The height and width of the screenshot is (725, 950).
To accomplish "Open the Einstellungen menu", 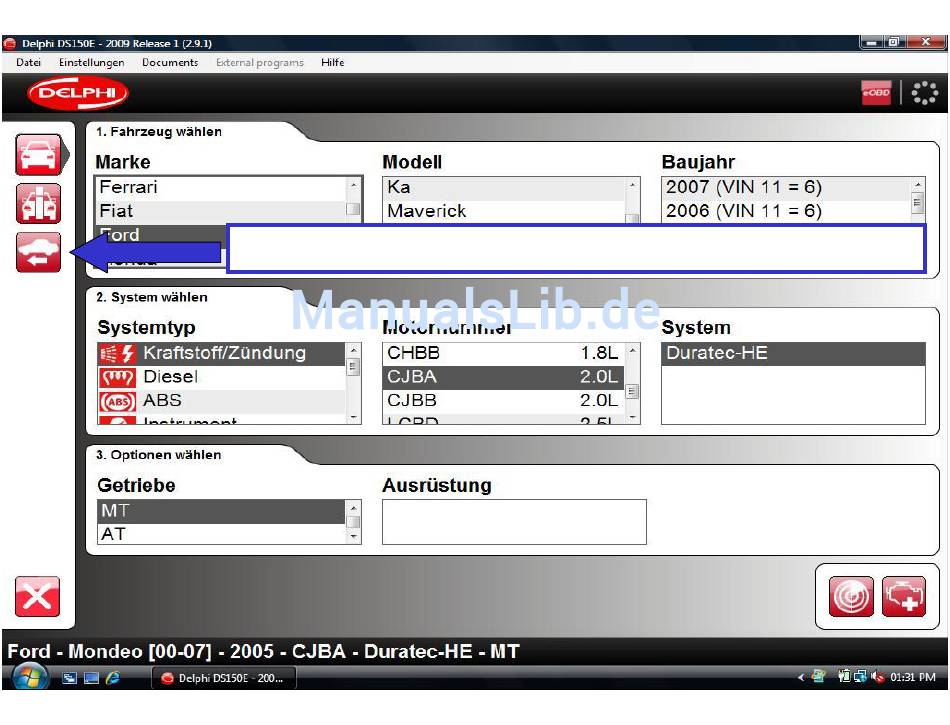I will point(91,62).
